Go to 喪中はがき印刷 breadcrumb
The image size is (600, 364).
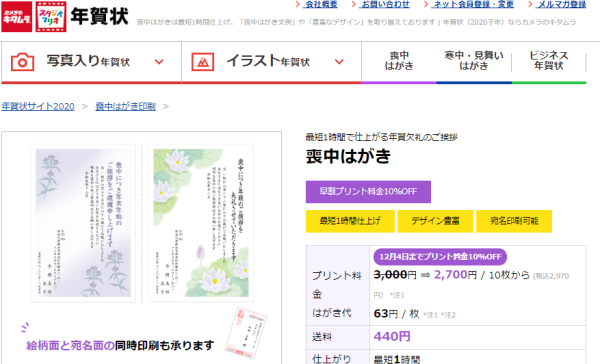point(126,106)
